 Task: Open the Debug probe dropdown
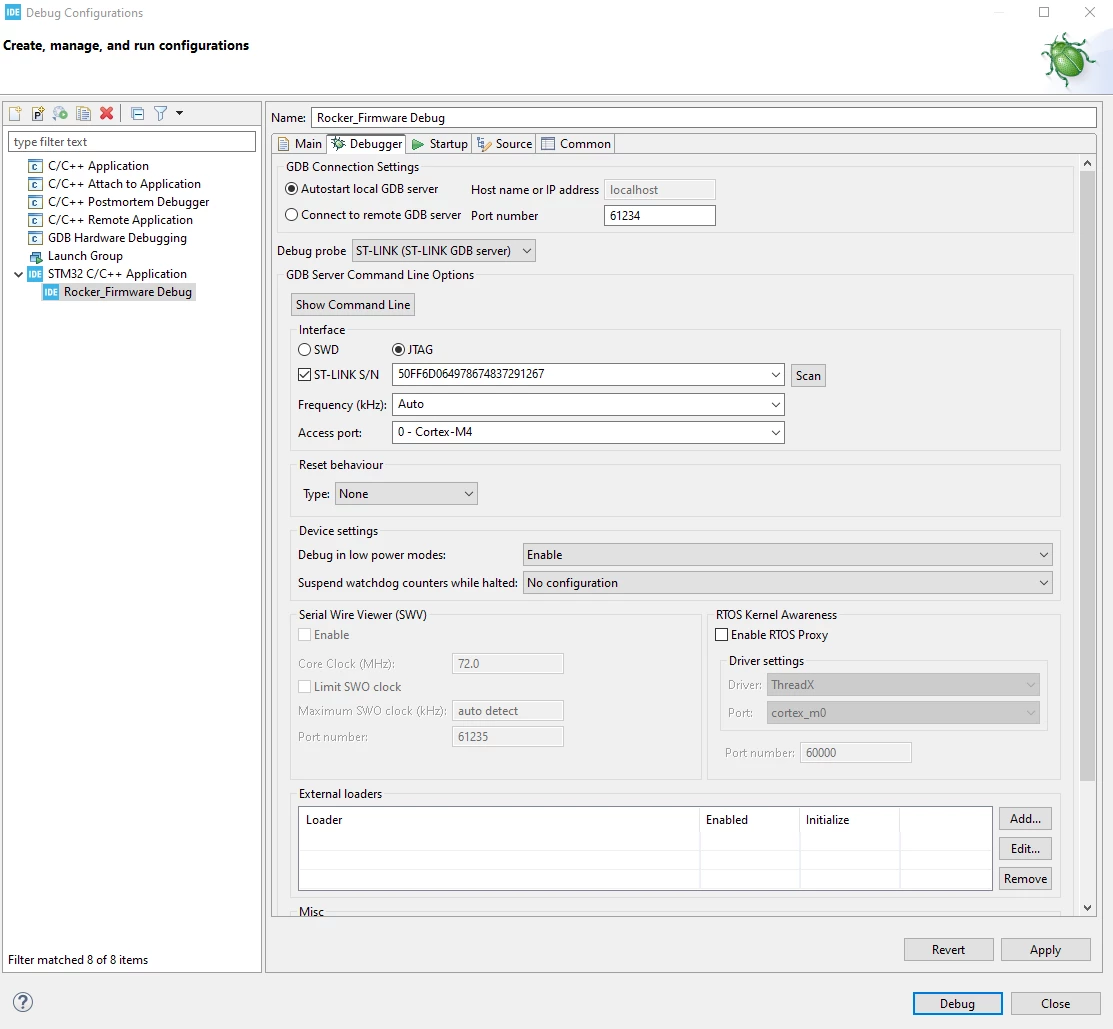(444, 251)
